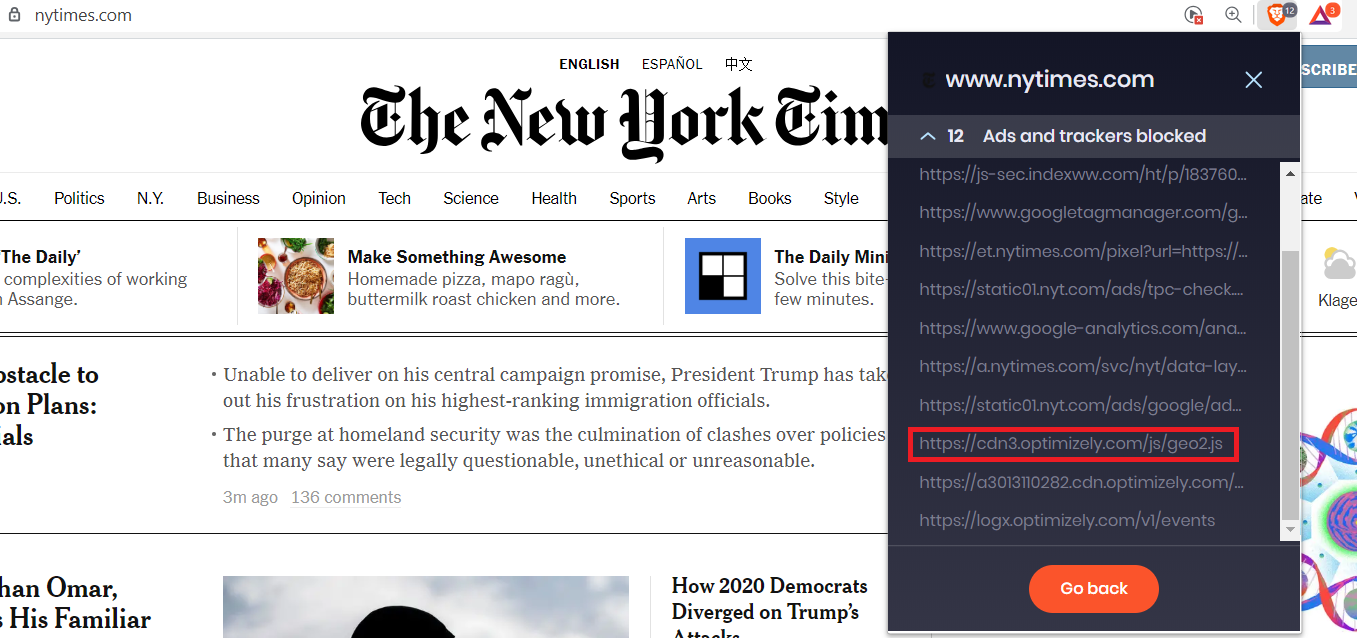
Task: Click the crossword puzzle grid icon
Action: (722, 276)
